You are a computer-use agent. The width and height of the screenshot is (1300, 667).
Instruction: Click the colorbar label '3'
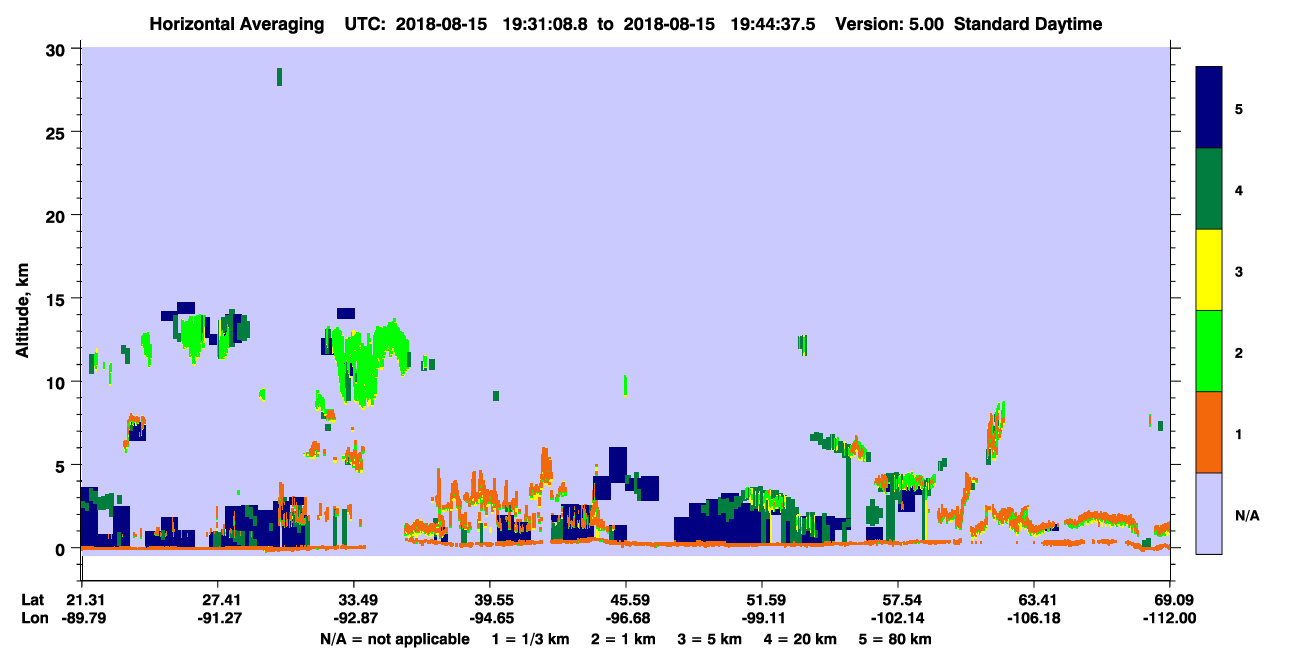[x=1239, y=271]
